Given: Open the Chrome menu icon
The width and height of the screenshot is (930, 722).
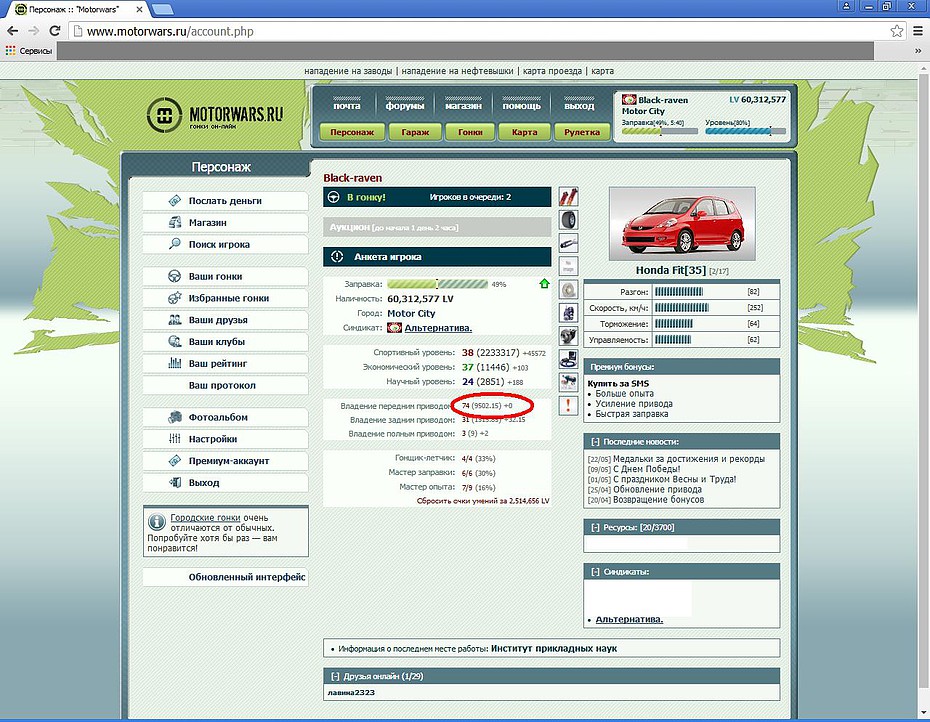Looking at the screenshot, I should click(x=918, y=31).
